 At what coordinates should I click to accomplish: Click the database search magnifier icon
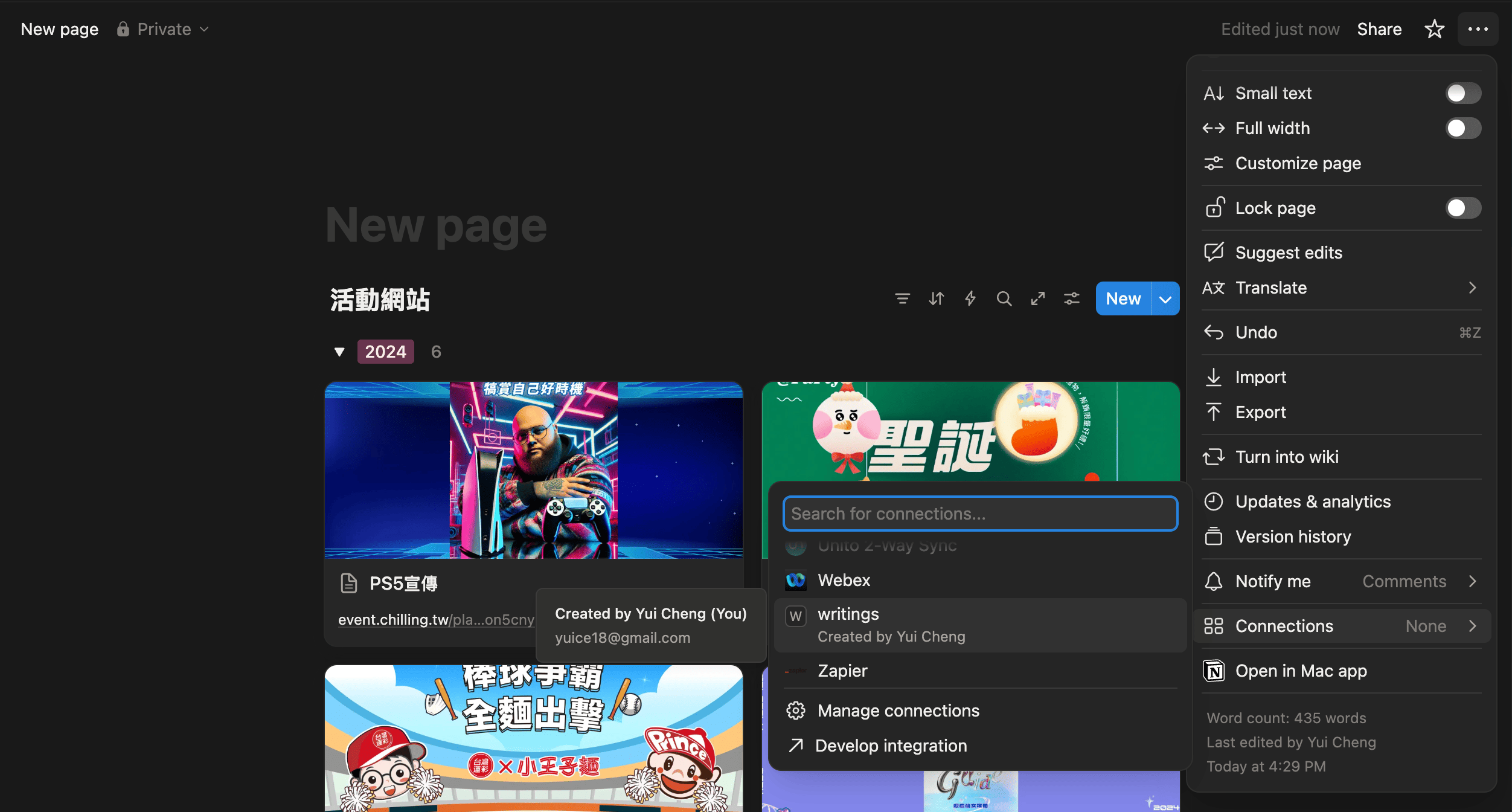click(1004, 298)
